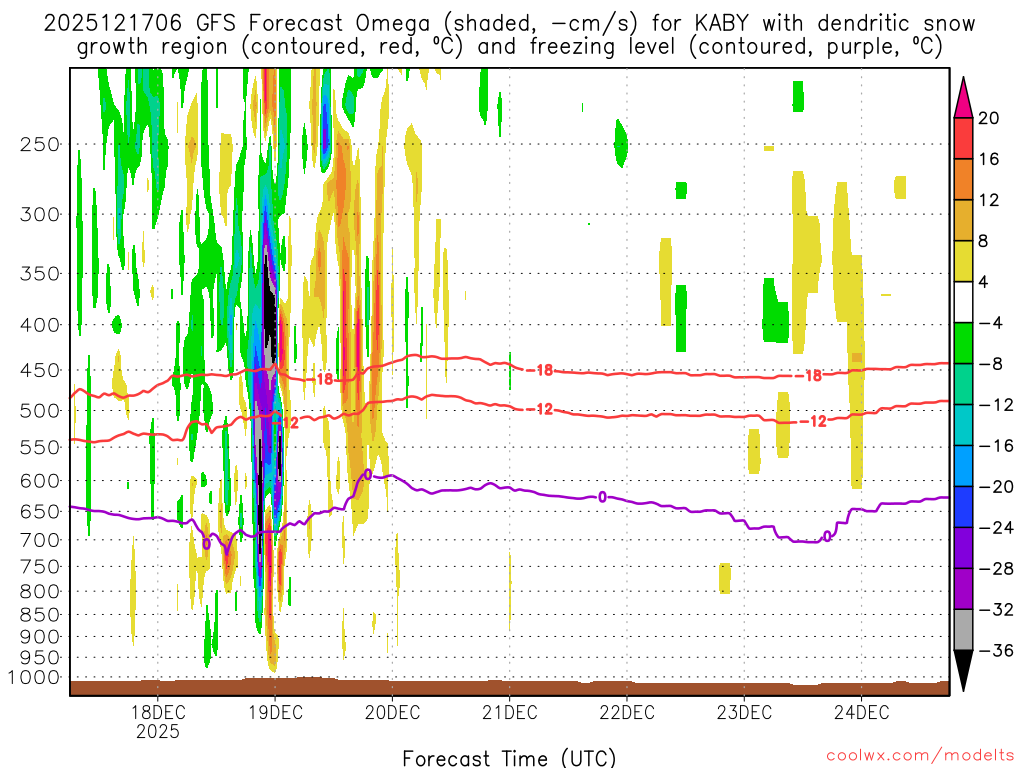Click the 250 pressure level label

point(40,144)
